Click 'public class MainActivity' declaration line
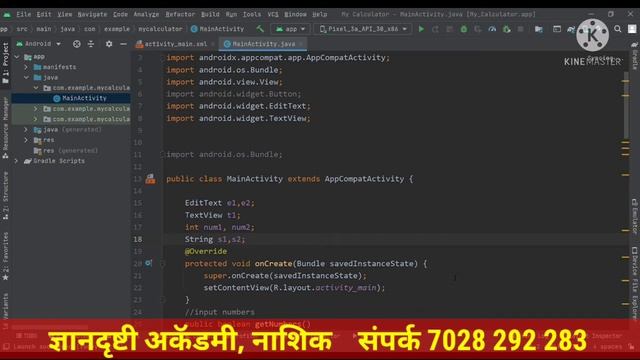640x360 pixels. coord(289,179)
